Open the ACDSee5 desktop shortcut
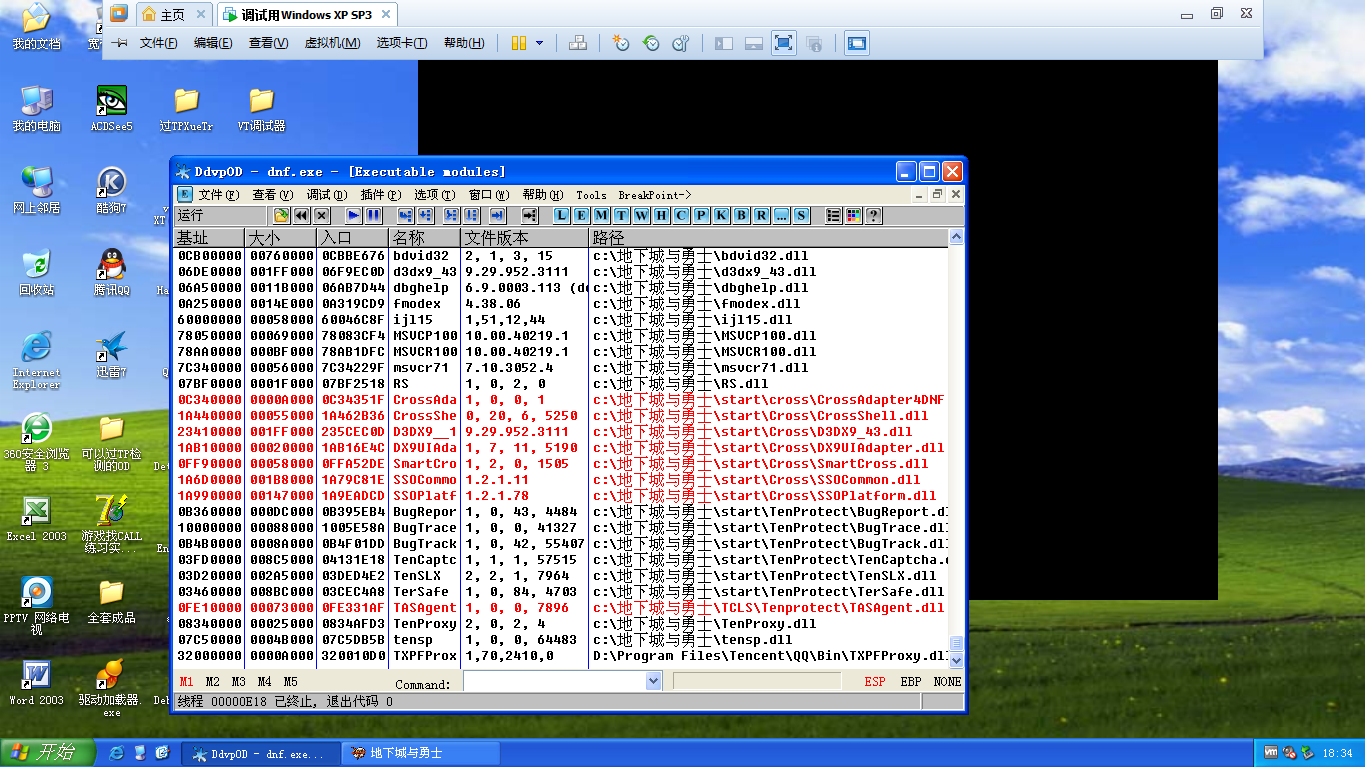The height and width of the screenshot is (767, 1365). pos(111,109)
